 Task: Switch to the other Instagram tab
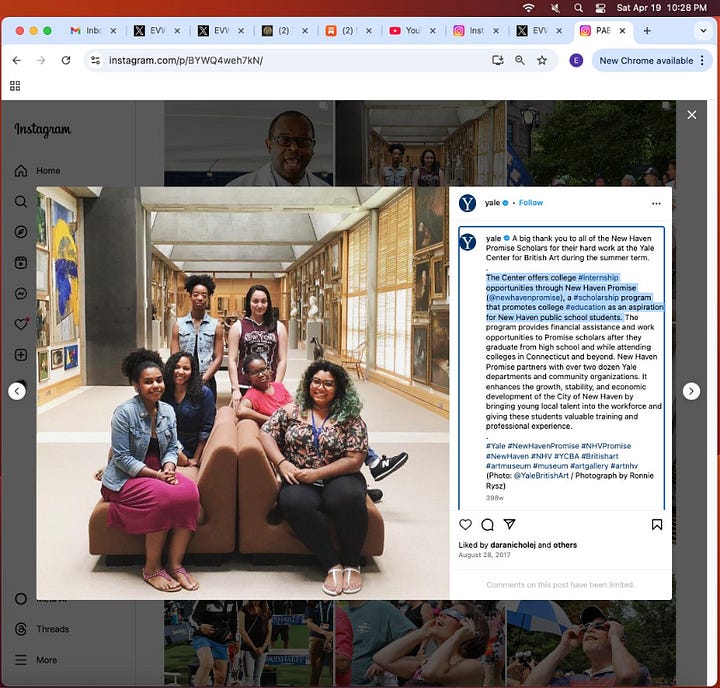pyautogui.click(x=469, y=31)
